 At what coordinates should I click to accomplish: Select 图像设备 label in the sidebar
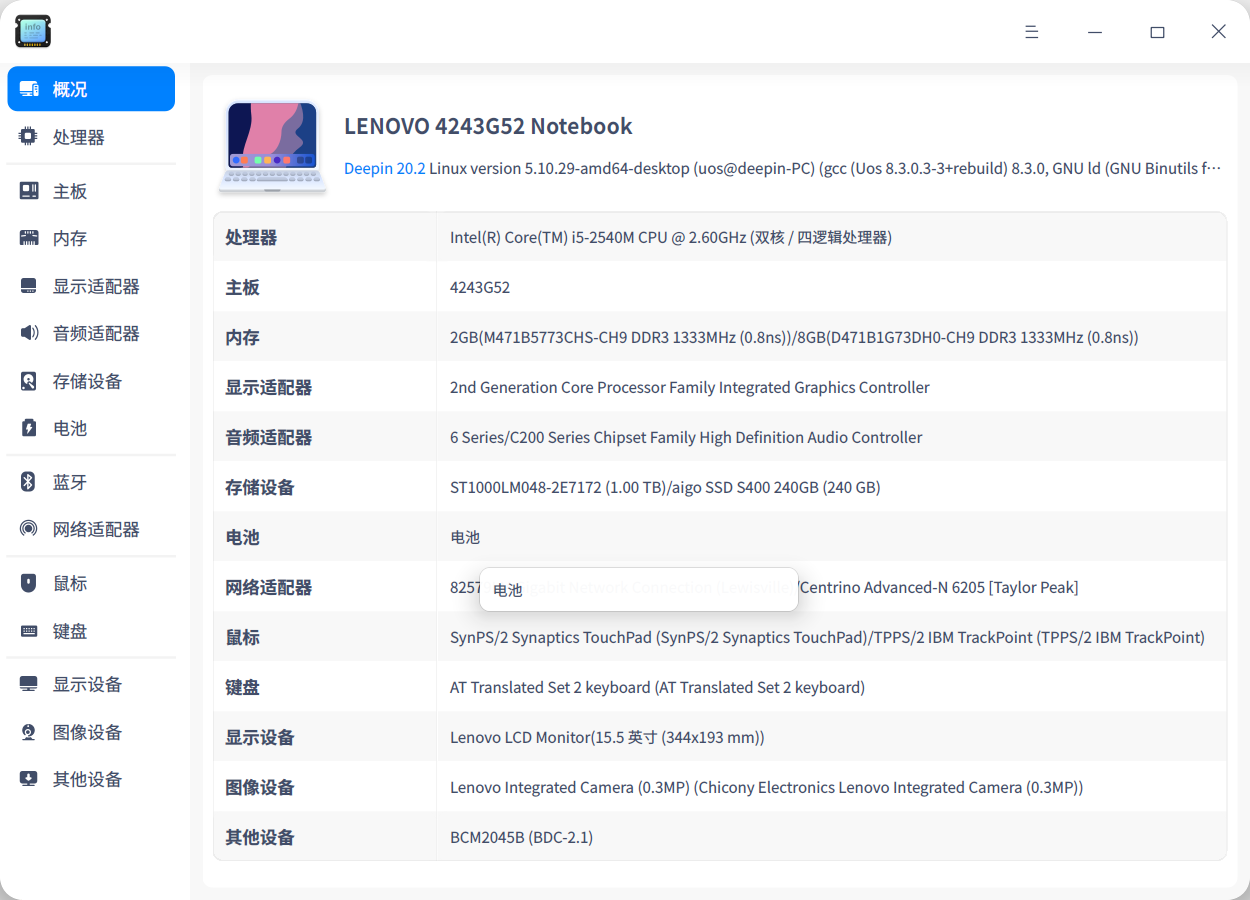tap(87, 732)
